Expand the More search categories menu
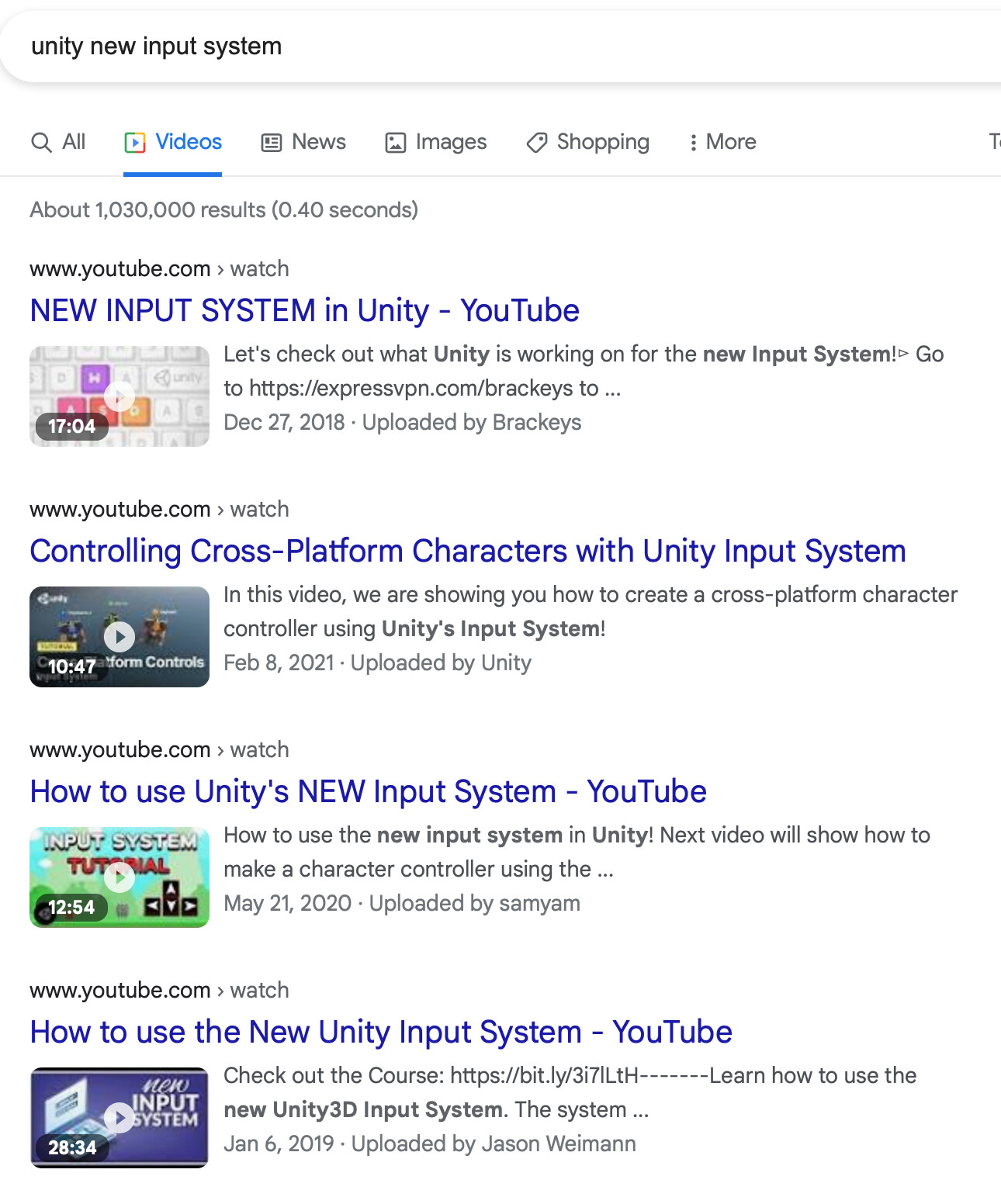Viewport: 1001px width, 1204px height. (x=722, y=142)
